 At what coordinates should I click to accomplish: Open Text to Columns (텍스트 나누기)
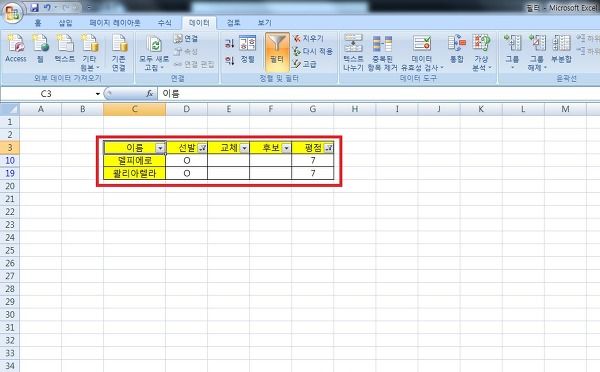[353, 52]
